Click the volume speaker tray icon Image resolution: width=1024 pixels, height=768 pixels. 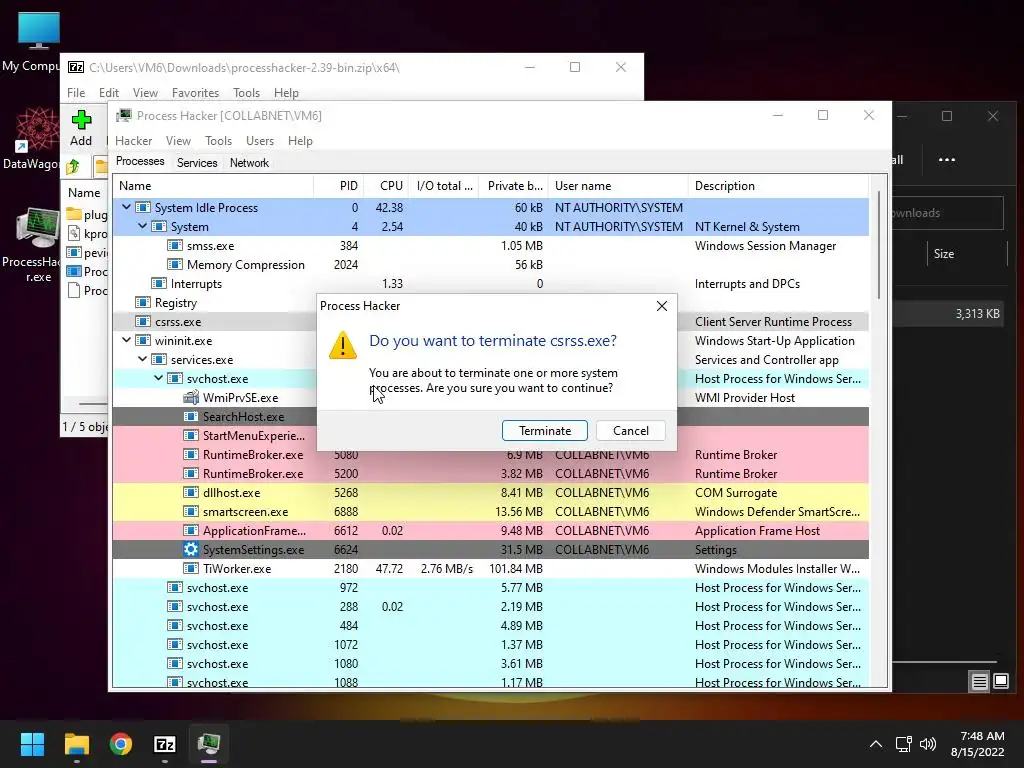[927, 744]
